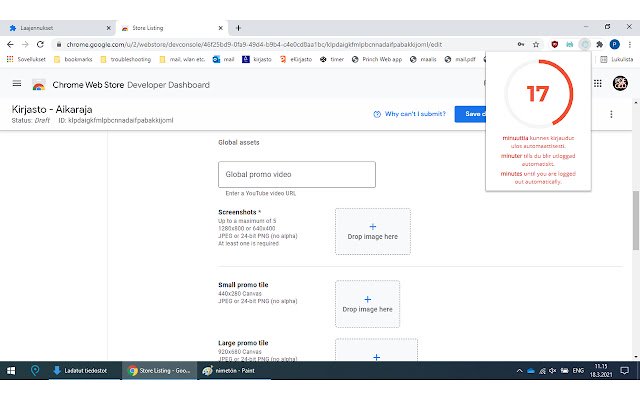The height and width of the screenshot is (400, 640).
Task: Click the teal extension icon next to shield
Action: pyautogui.click(x=569, y=44)
